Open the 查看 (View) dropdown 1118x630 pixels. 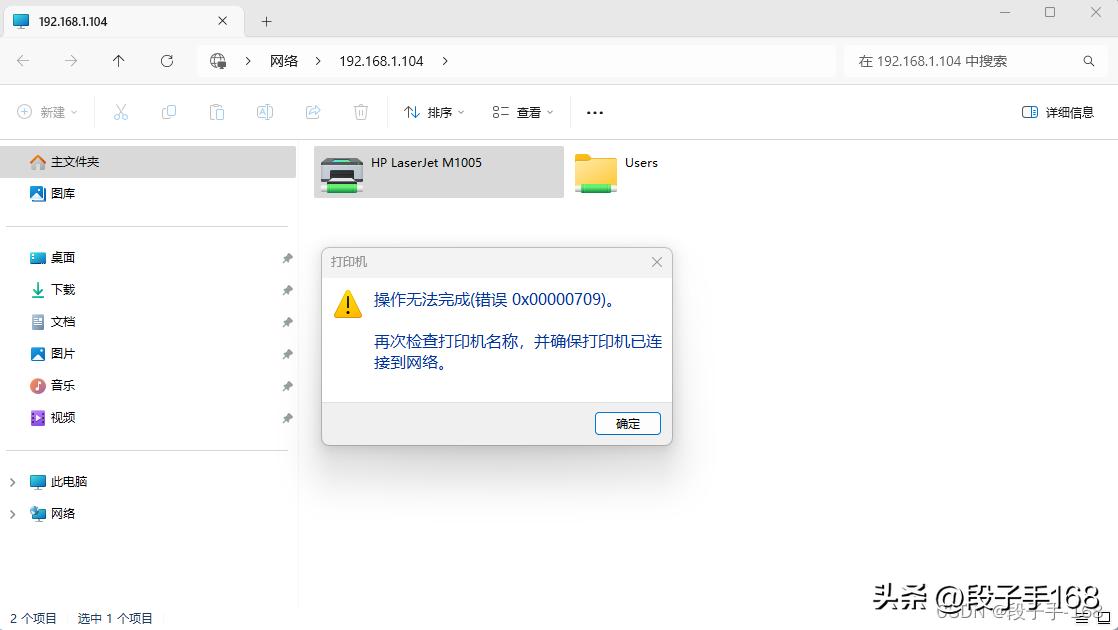[521, 112]
